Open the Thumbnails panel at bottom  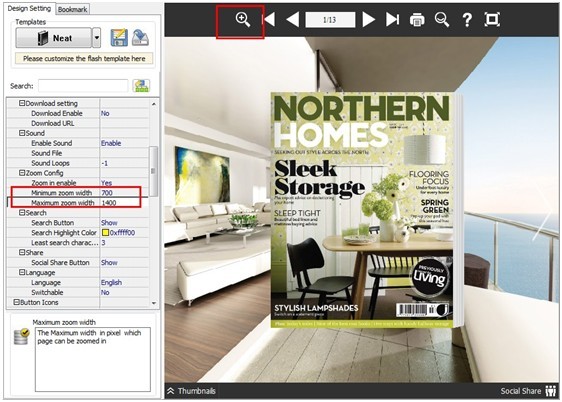(191, 391)
